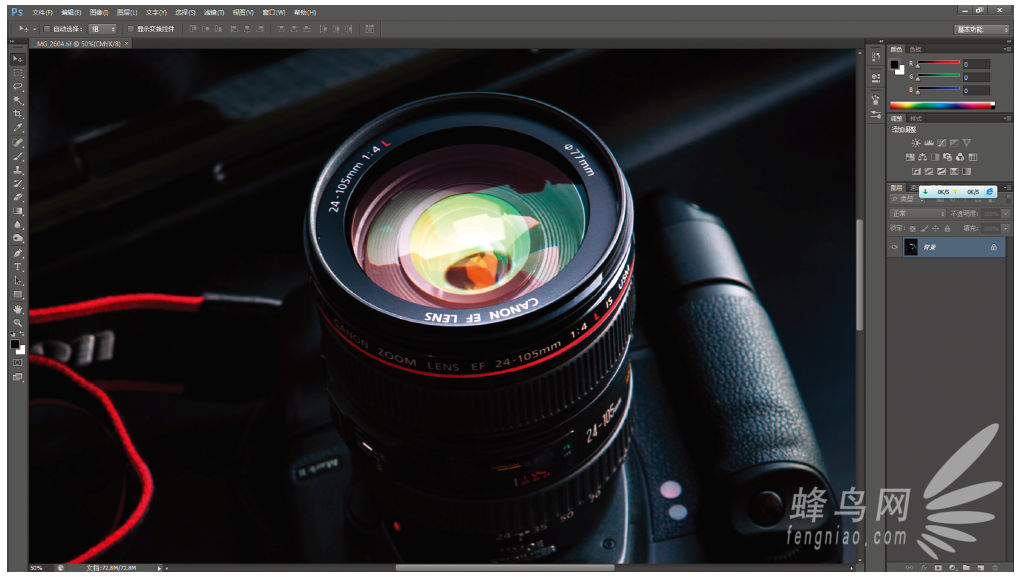Toggle lock image pixels brush icon
The width and height of the screenshot is (1021, 577).
coord(924,229)
